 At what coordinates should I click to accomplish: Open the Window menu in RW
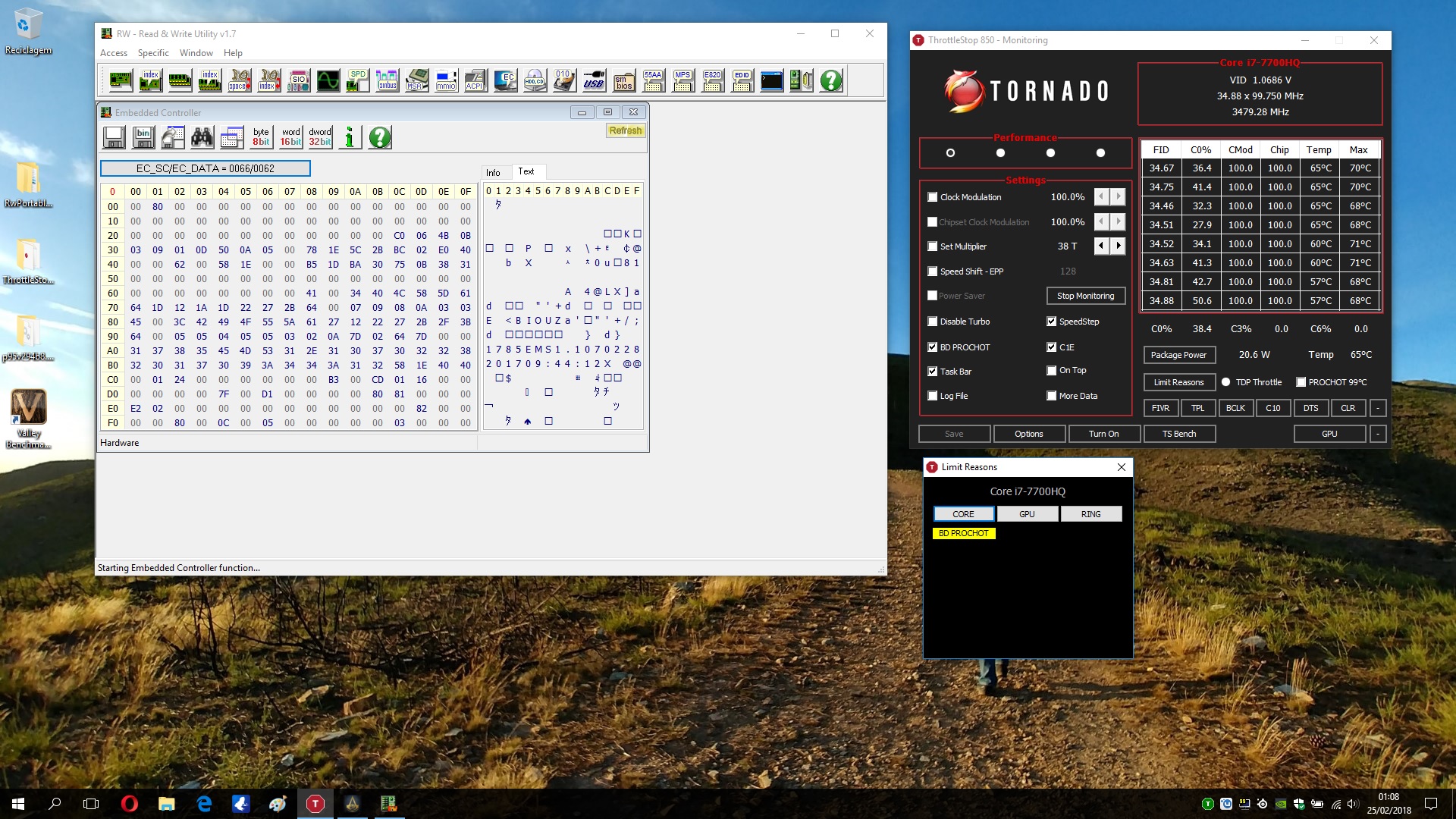(196, 53)
